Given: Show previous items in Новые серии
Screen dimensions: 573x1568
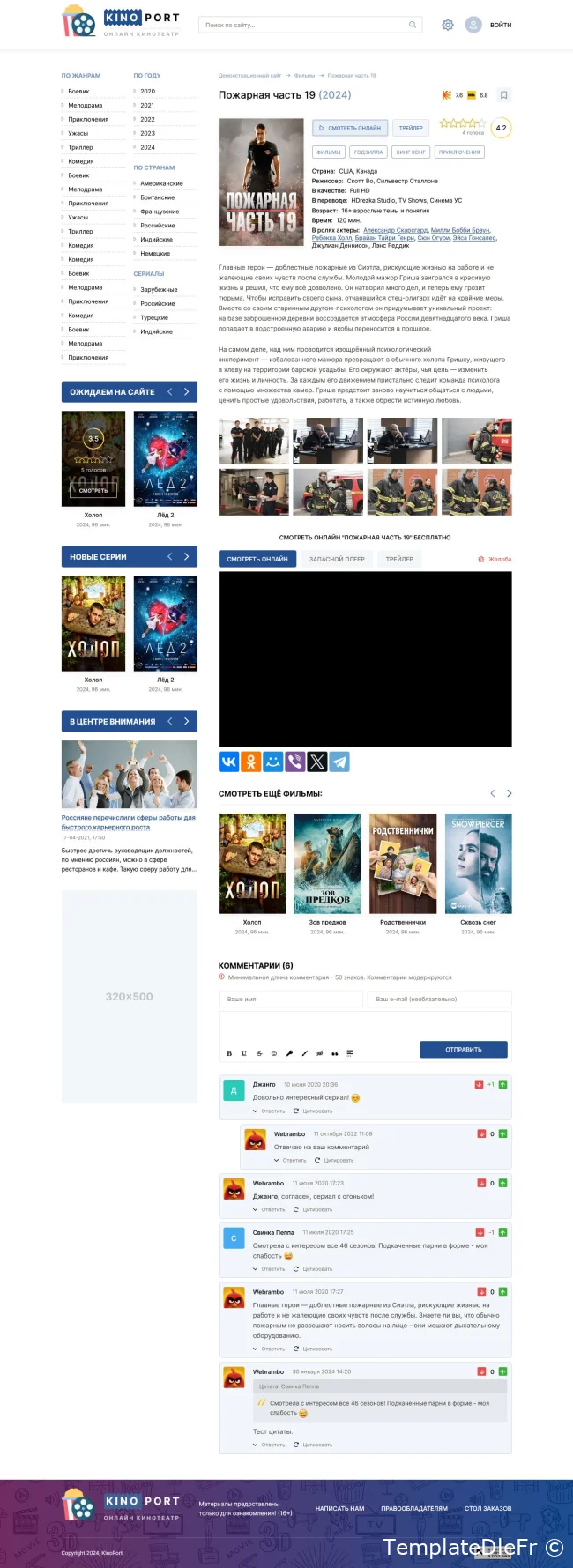Looking at the screenshot, I should [170, 557].
